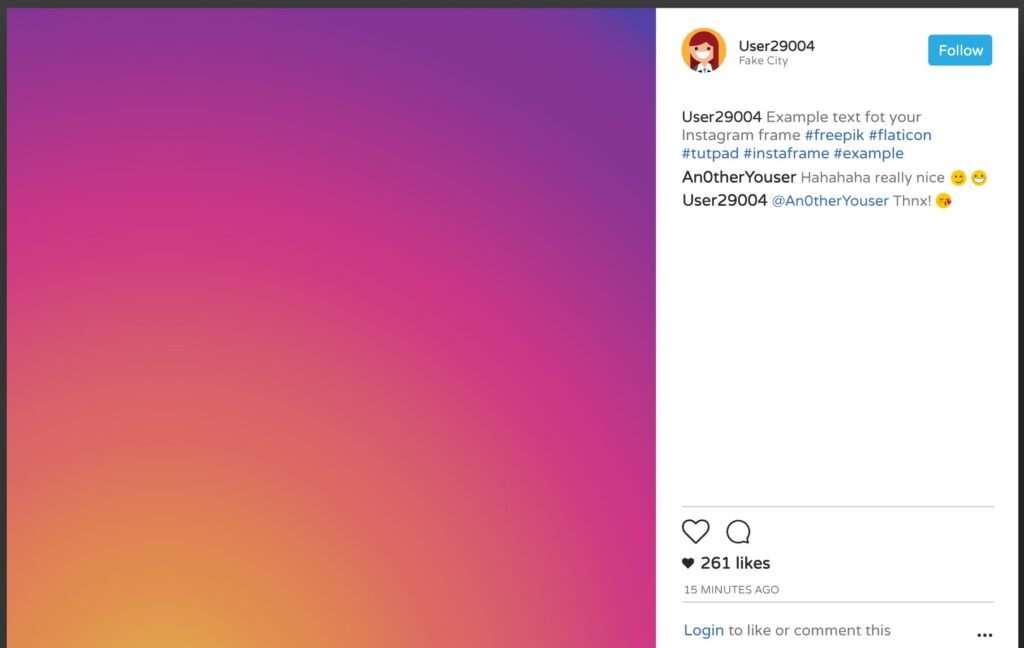1024x648 pixels.
Task: Open the #example hashtag
Action: click(x=869, y=154)
